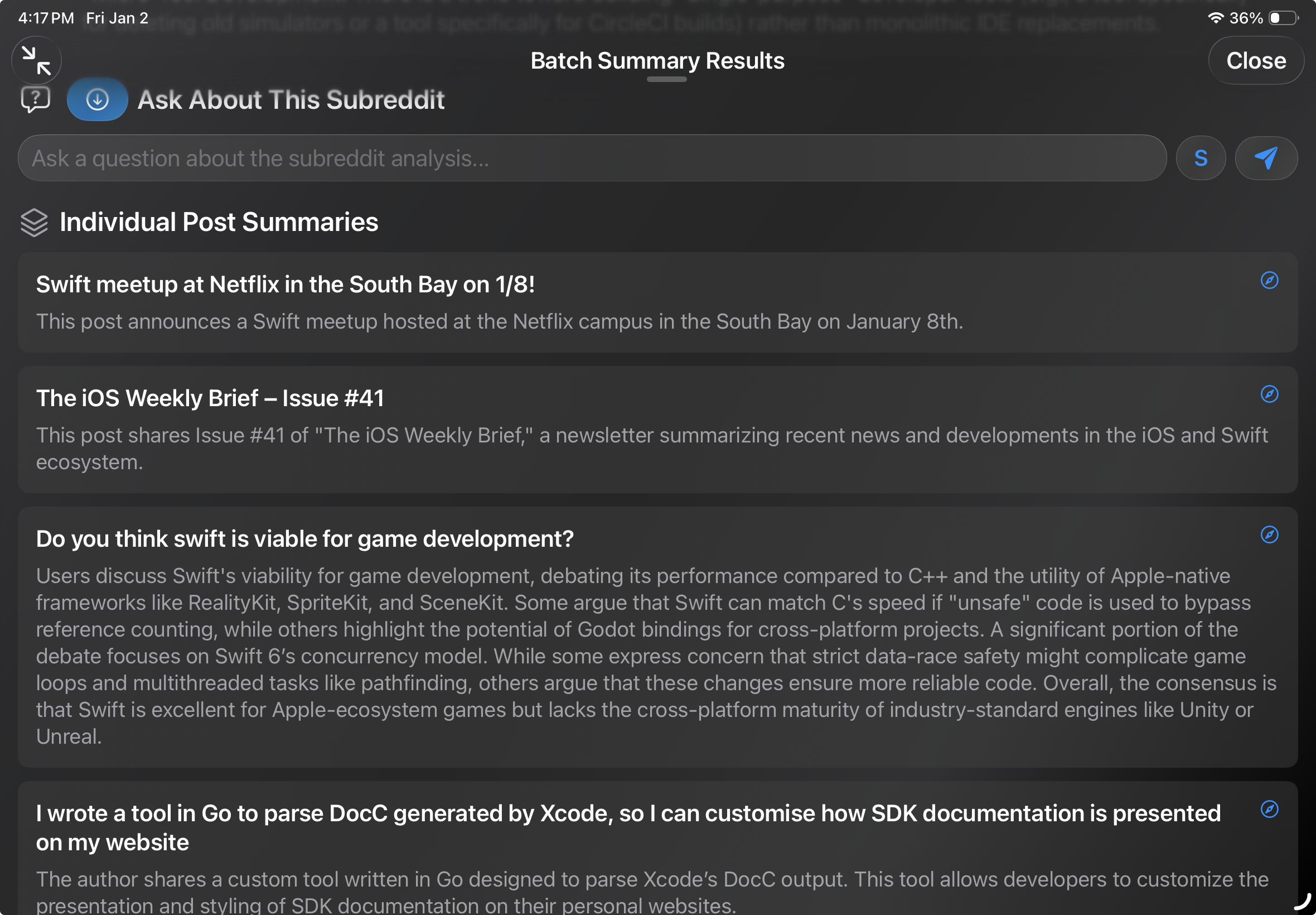Image resolution: width=1316 pixels, height=915 pixels.
Task: Open iOS Weekly Brief via its compass icon
Action: click(x=1270, y=394)
